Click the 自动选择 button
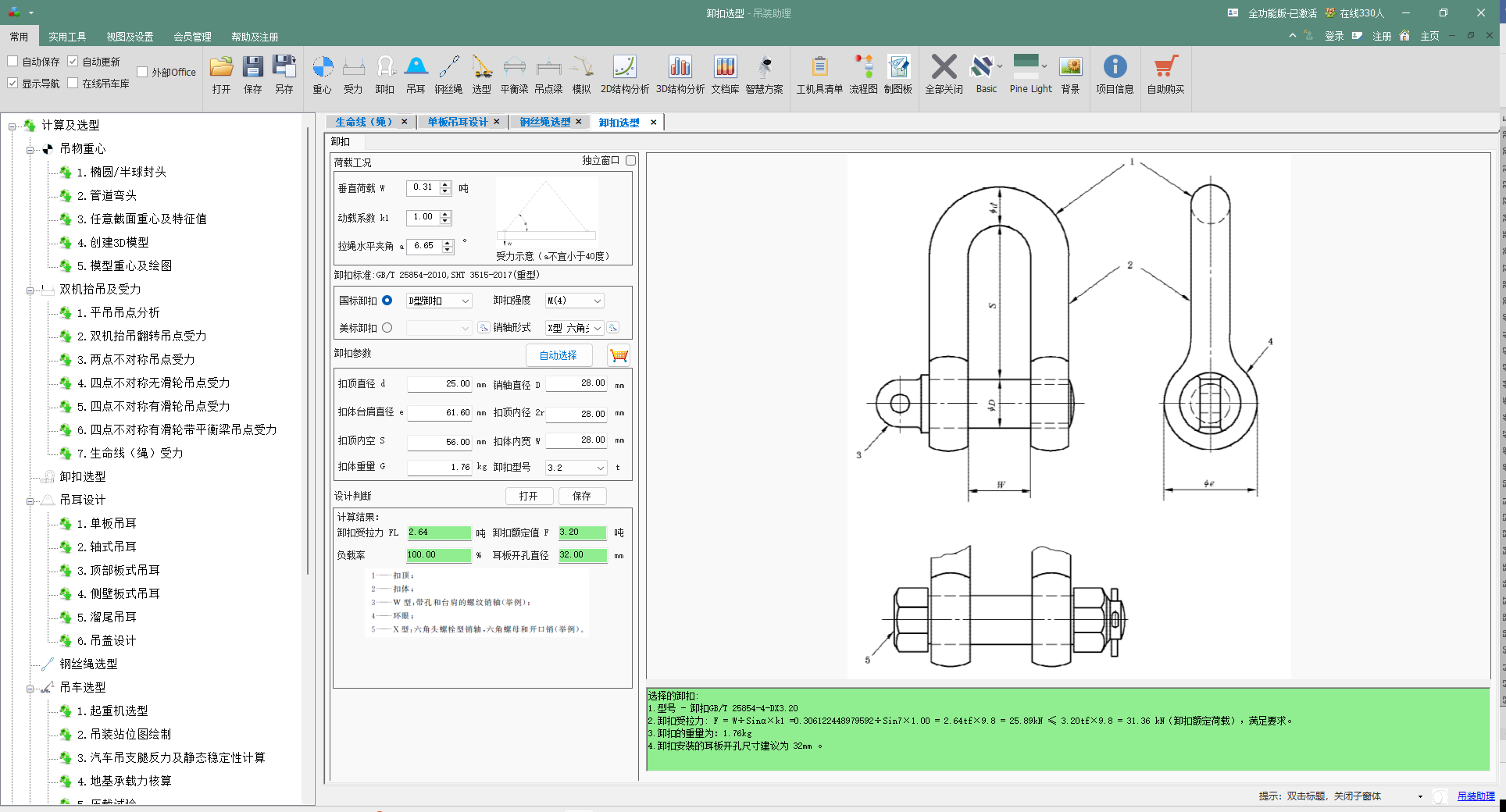1506x812 pixels. coord(559,355)
